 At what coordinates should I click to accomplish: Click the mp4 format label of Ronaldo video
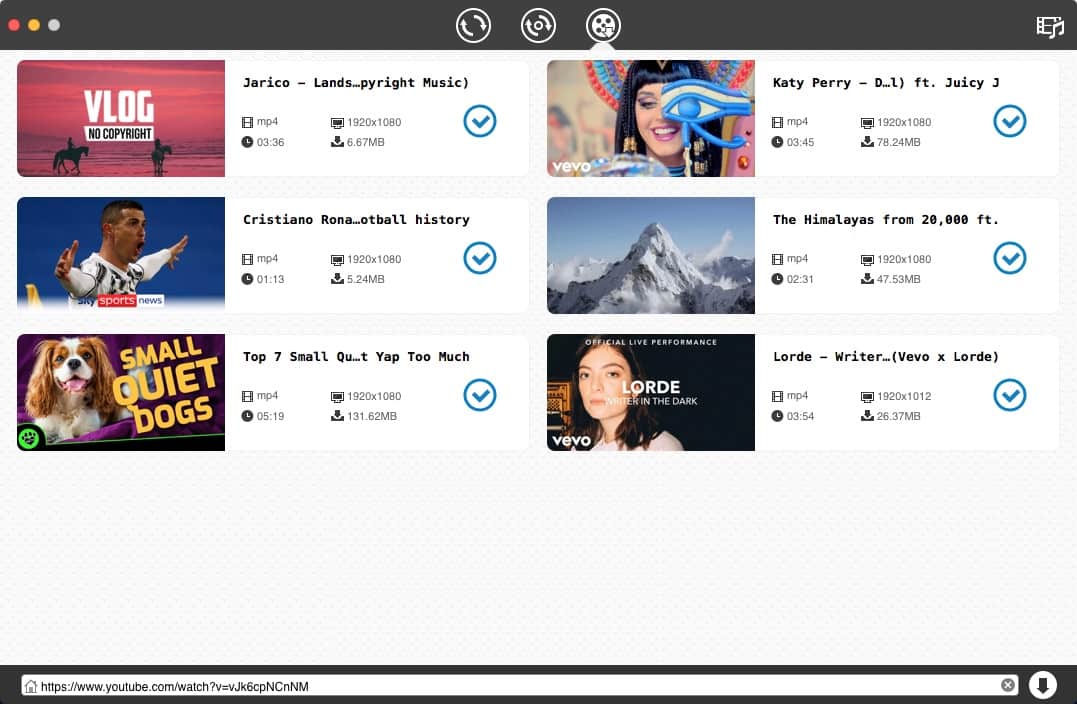(267, 258)
